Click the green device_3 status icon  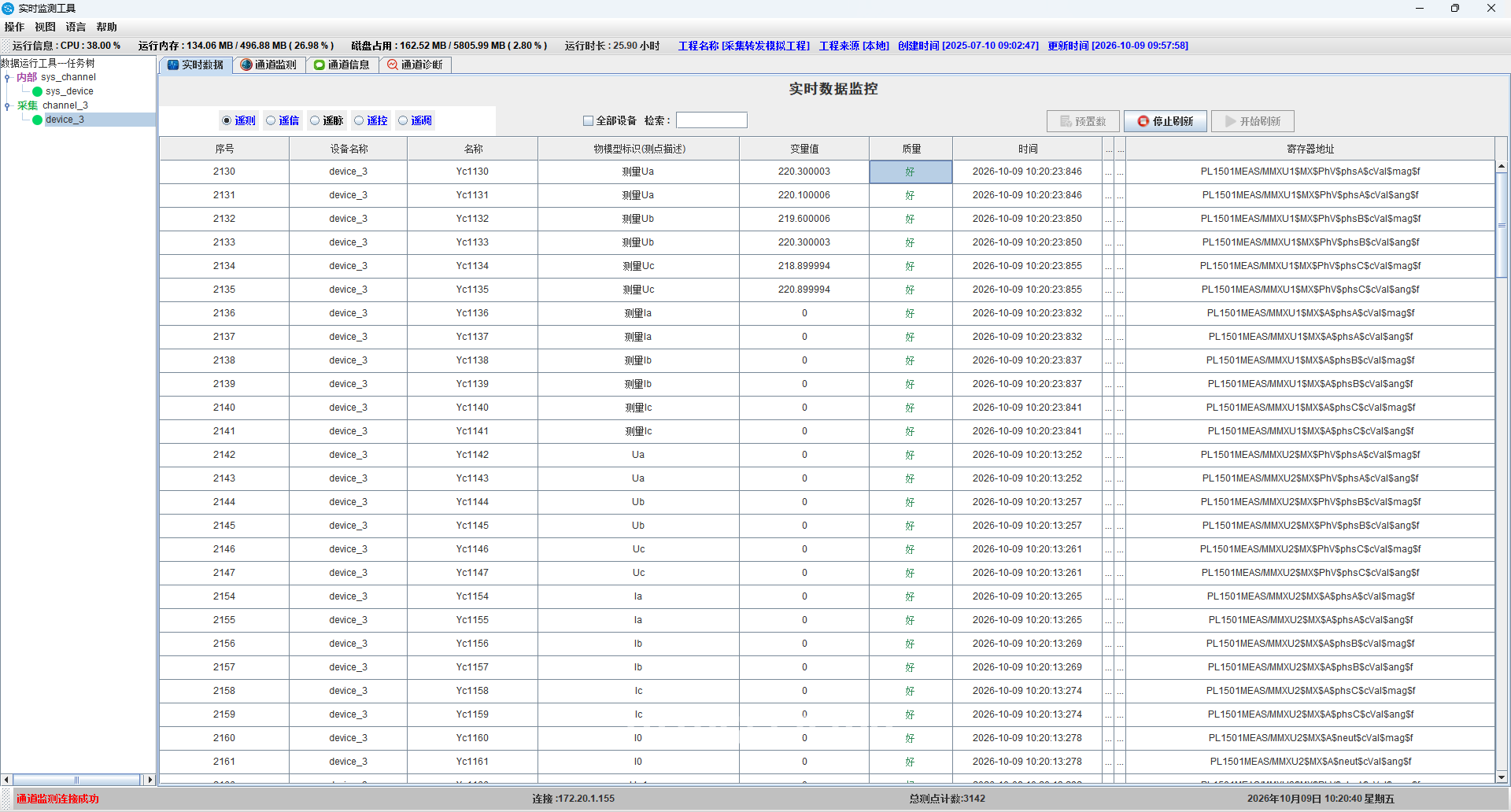tap(37, 120)
